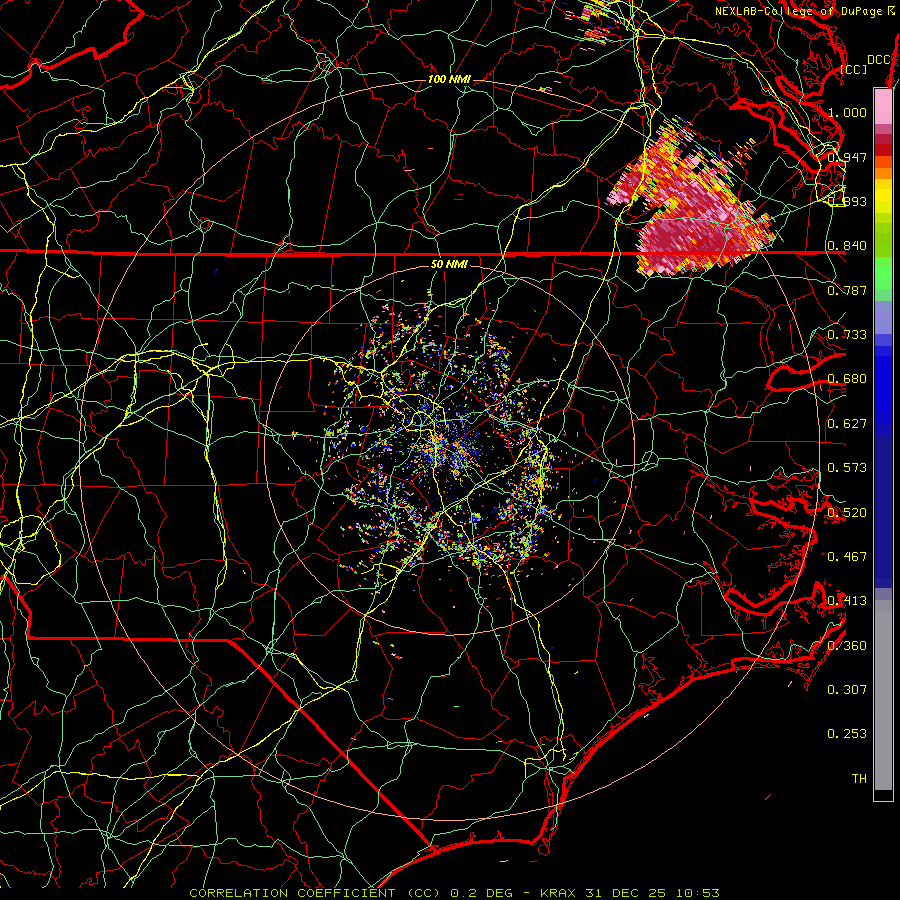
Task: Click the 0.467 legend value
Action: click(847, 556)
